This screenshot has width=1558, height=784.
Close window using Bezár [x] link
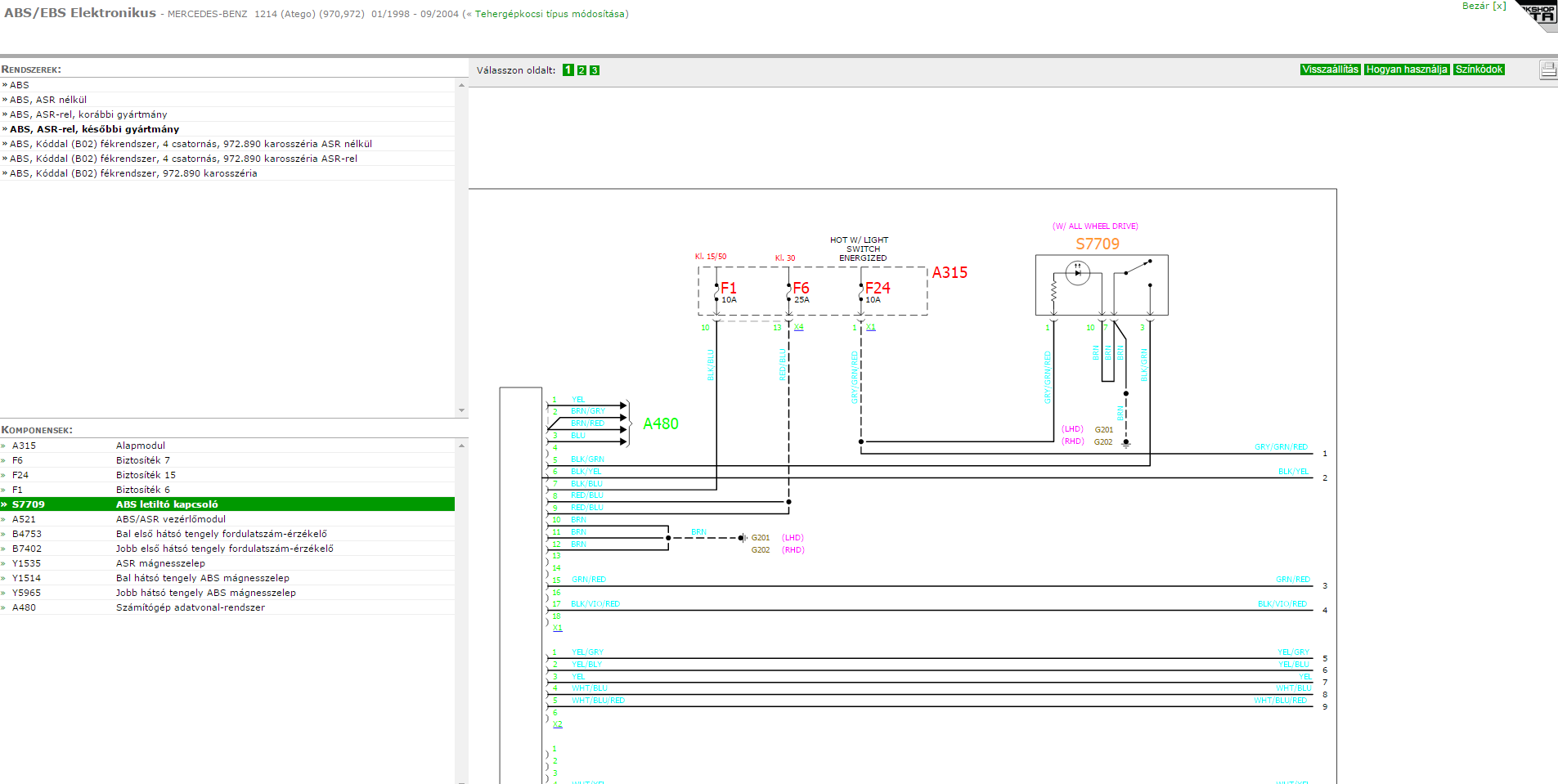(1484, 6)
